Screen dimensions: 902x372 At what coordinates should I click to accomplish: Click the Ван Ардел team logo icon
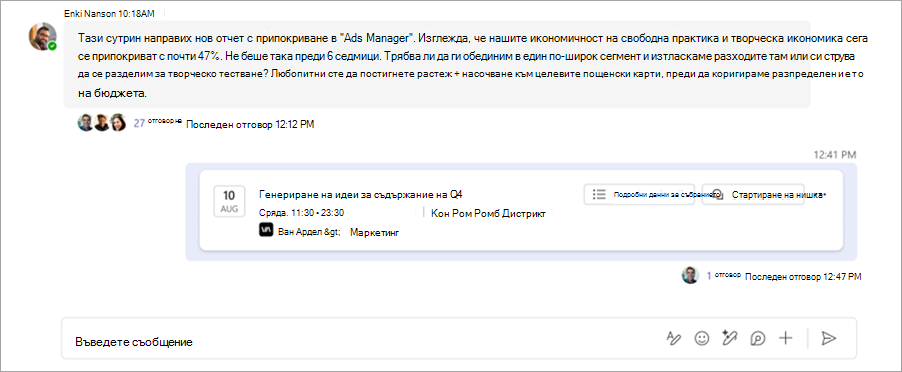point(266,231)
